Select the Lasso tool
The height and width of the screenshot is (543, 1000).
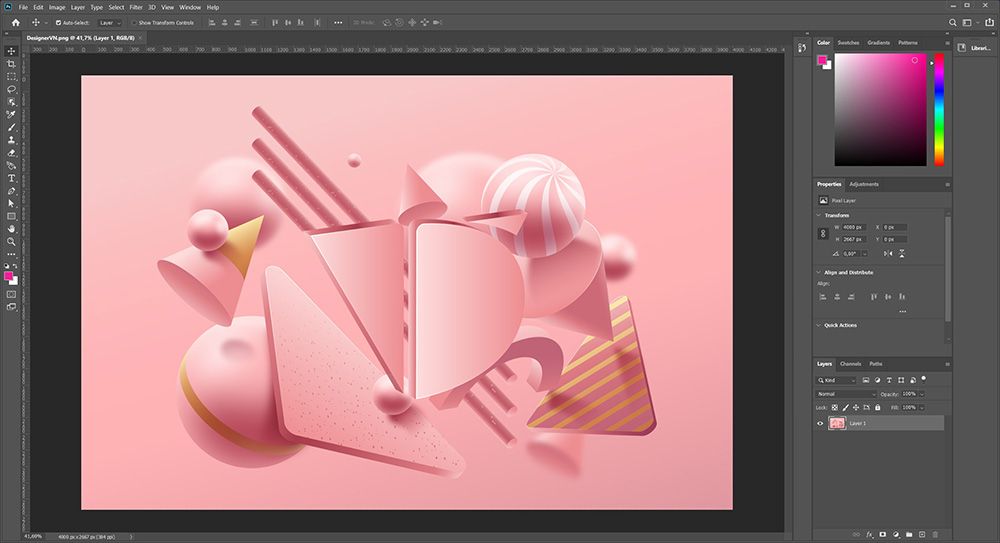(11, 89)
